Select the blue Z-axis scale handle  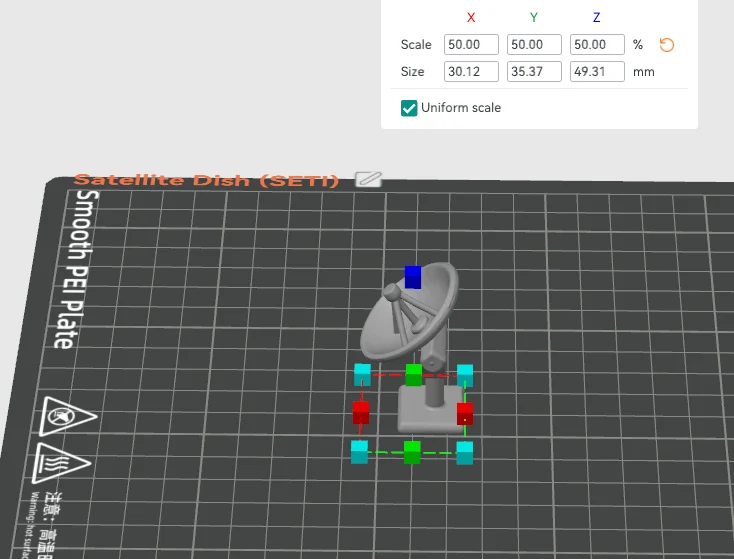click(x=413, y=277)
